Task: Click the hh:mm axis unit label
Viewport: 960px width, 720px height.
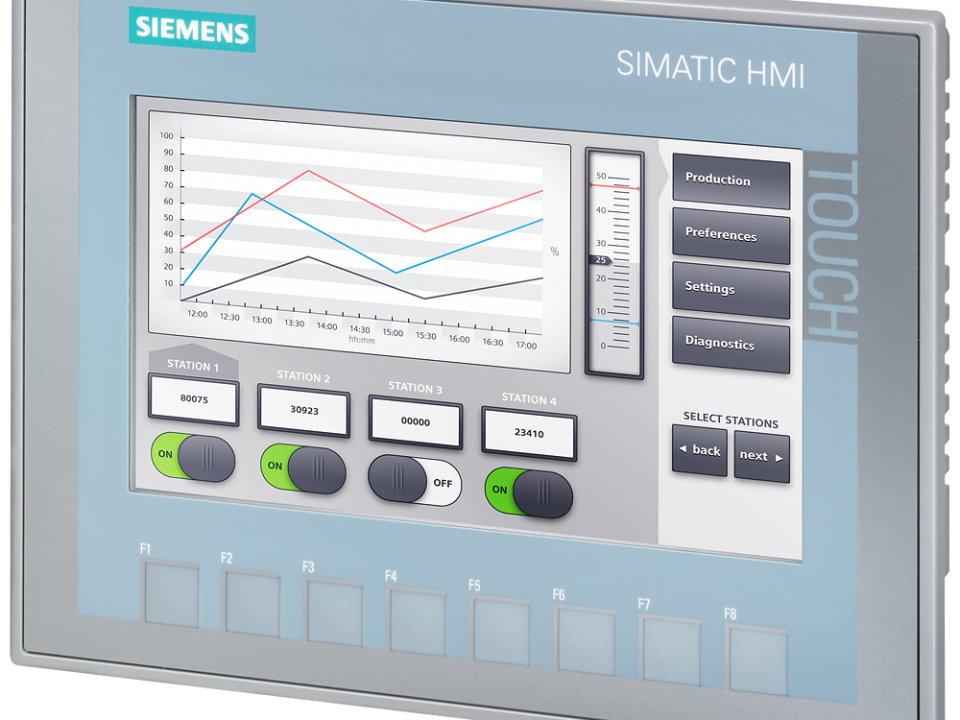Action: click(361, 339)
